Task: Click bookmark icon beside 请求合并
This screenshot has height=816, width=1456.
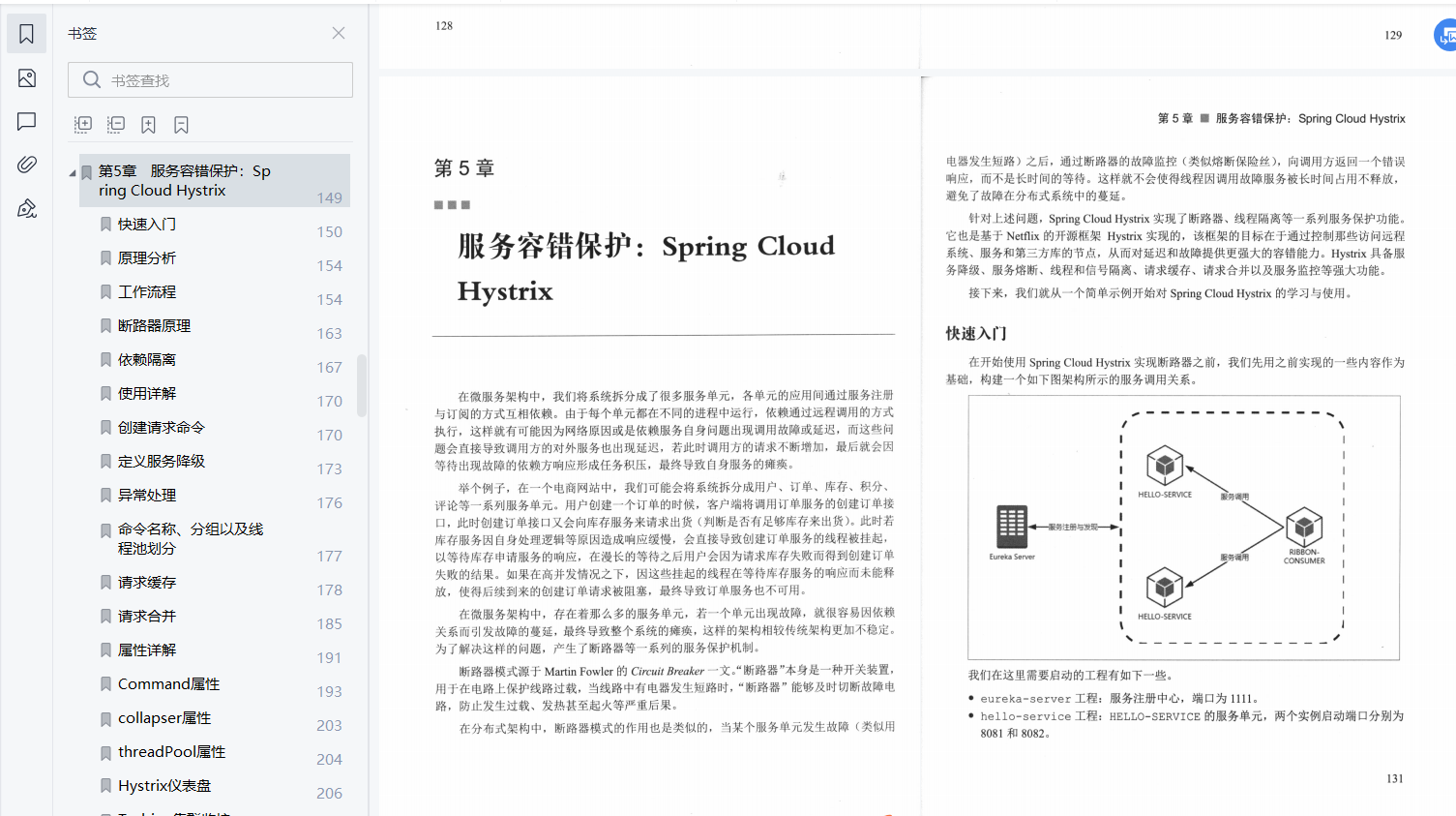Action: click(105, 617)
